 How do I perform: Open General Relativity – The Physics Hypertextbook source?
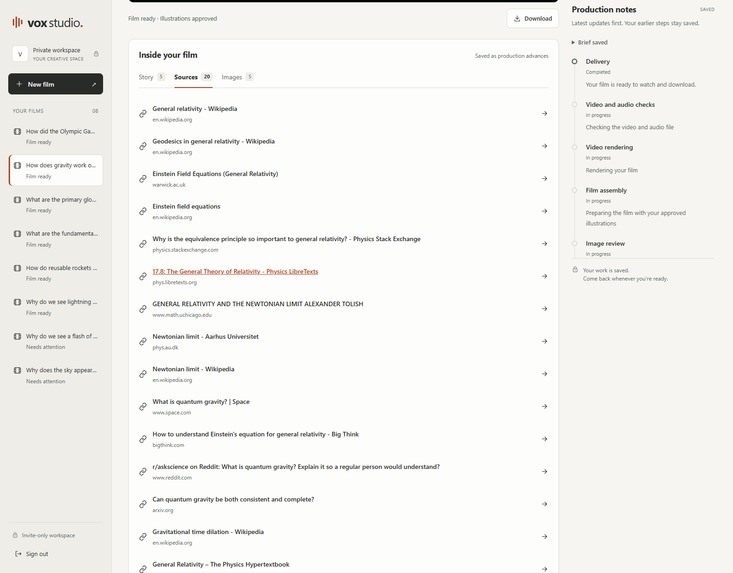click(221, 565)
